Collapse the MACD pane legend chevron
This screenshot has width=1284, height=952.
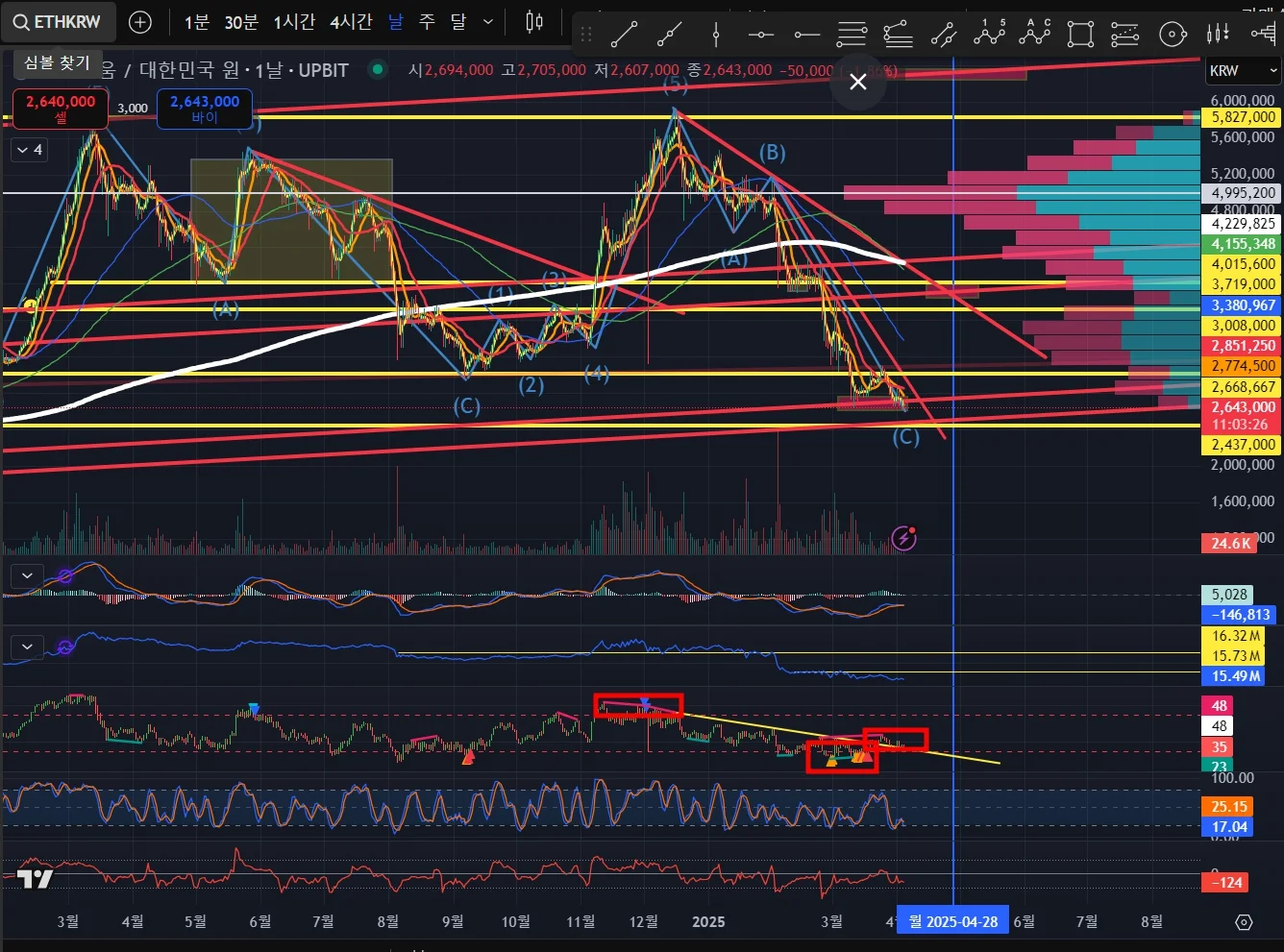[27, 575]
